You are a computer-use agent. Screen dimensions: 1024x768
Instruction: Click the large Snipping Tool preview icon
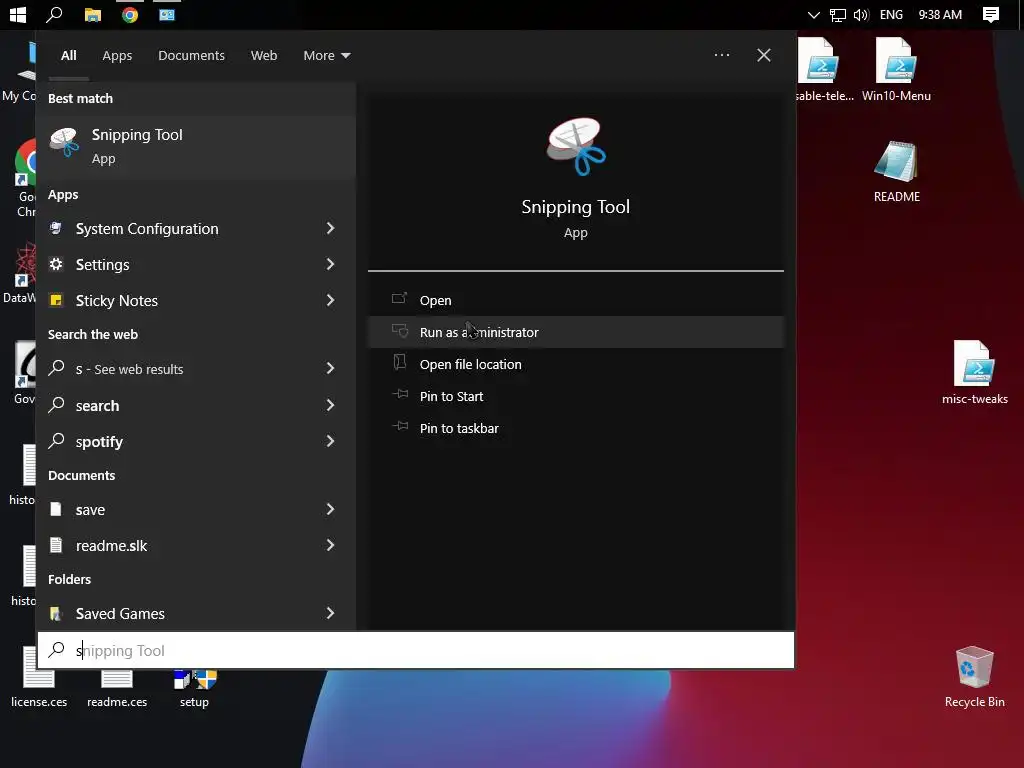click(575, 147)
